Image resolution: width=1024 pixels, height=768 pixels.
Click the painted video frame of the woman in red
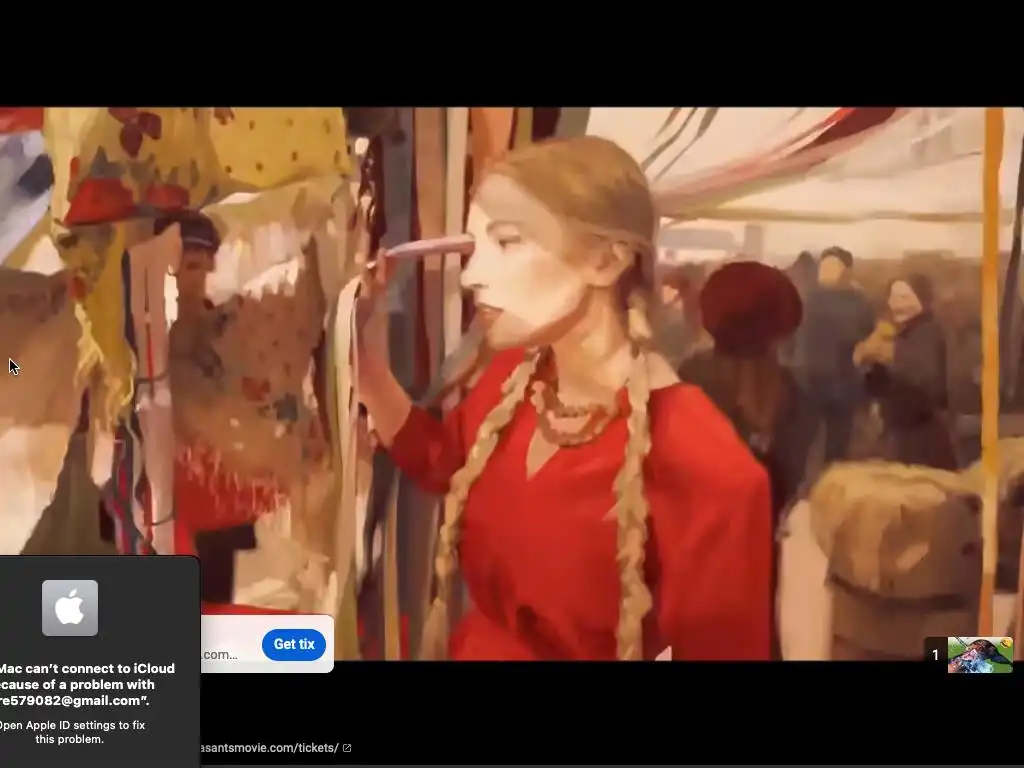click(x=512, y=383)
